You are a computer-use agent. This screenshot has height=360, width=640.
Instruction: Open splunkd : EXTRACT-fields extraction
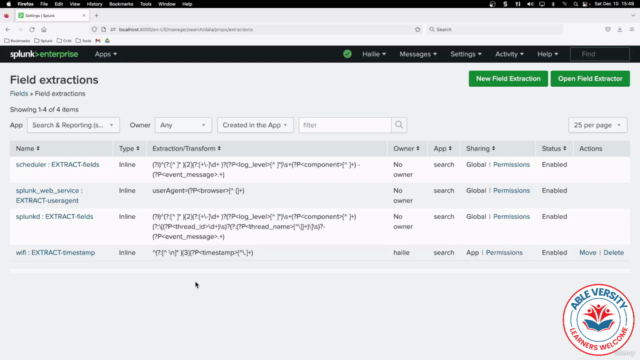click(x=54, y=217)
